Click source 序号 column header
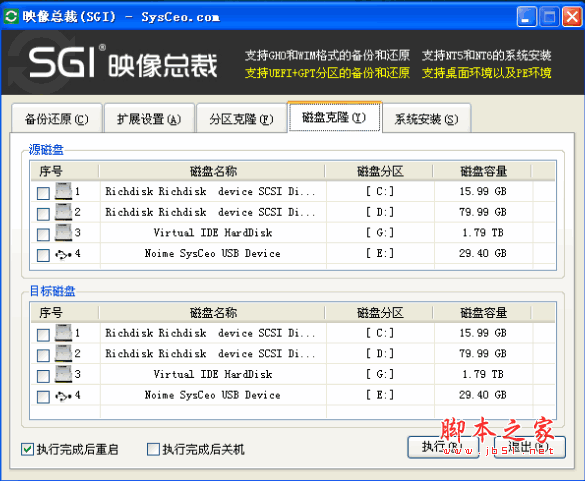 pyautogui.click(x=65, y=171)
